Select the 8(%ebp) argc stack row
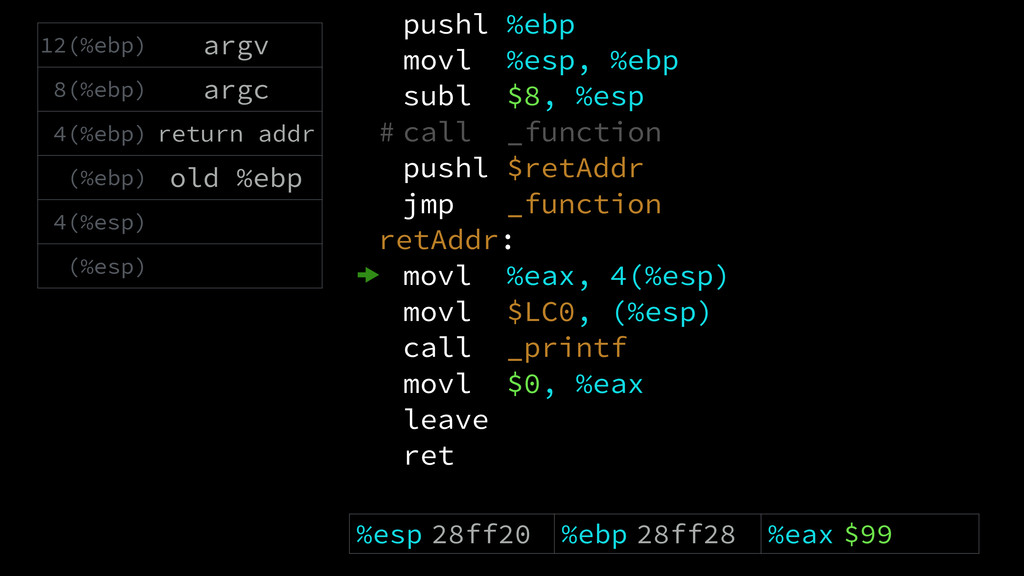 pos(180,89)
